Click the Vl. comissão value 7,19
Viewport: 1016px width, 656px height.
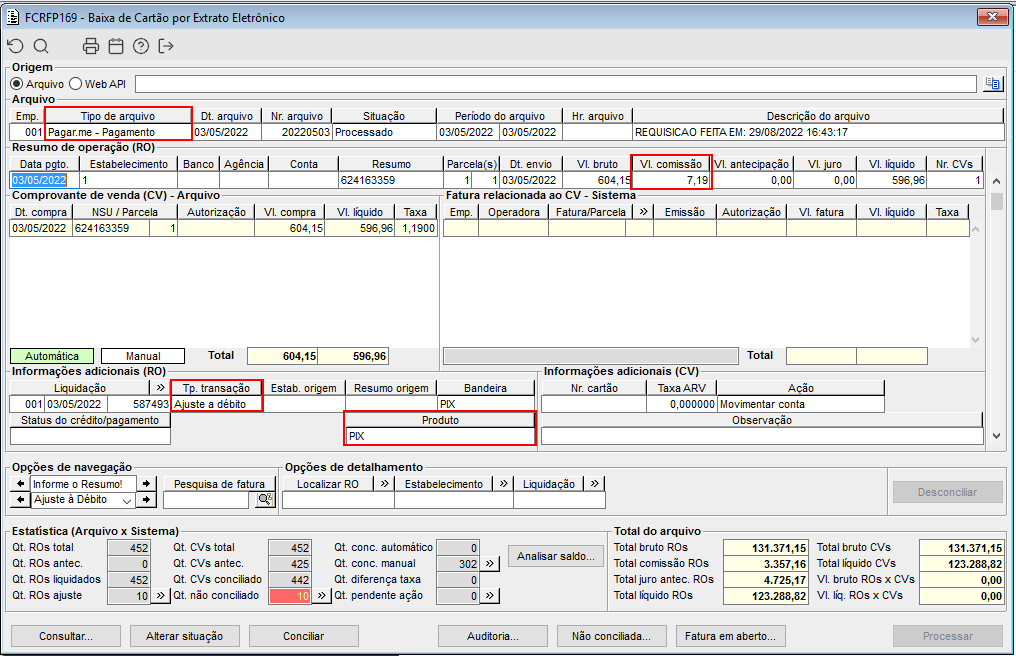tap(671, 180)
